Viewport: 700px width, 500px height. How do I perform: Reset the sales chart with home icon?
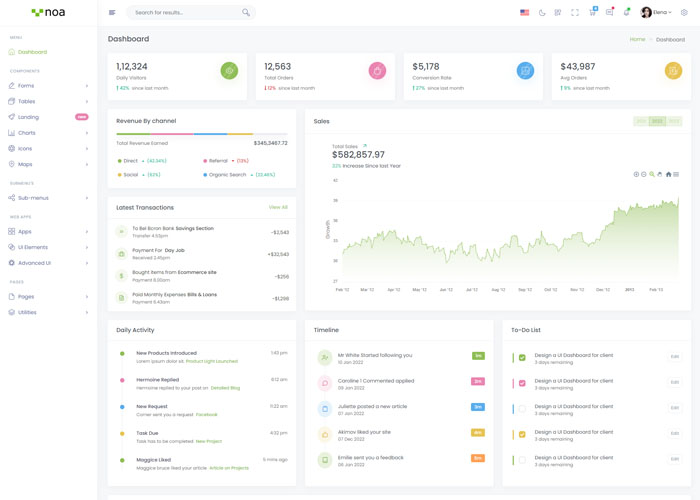click(668, 174)
